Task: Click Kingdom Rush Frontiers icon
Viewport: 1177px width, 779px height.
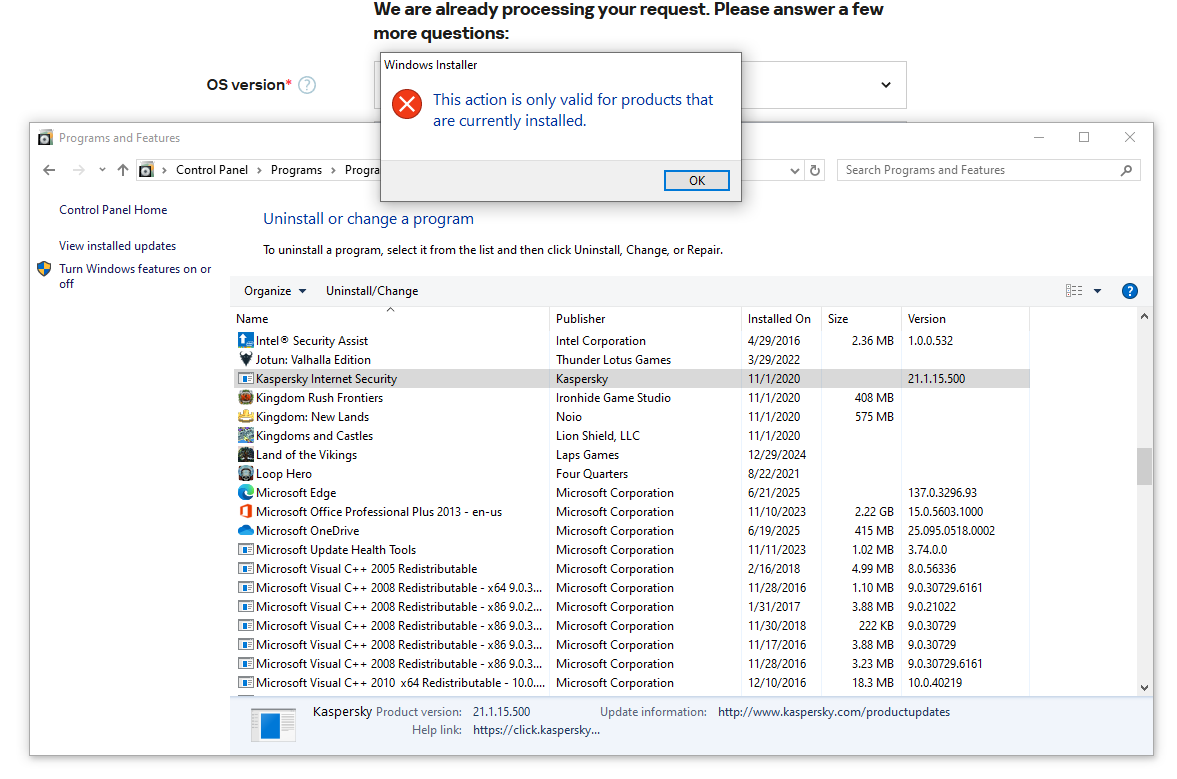Action: click(245, 397)
